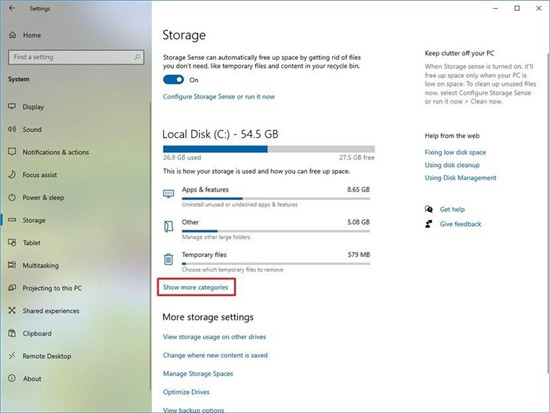The image size is (550, 413).
Task: Expand Show more categories
Action: click(196, 287)
